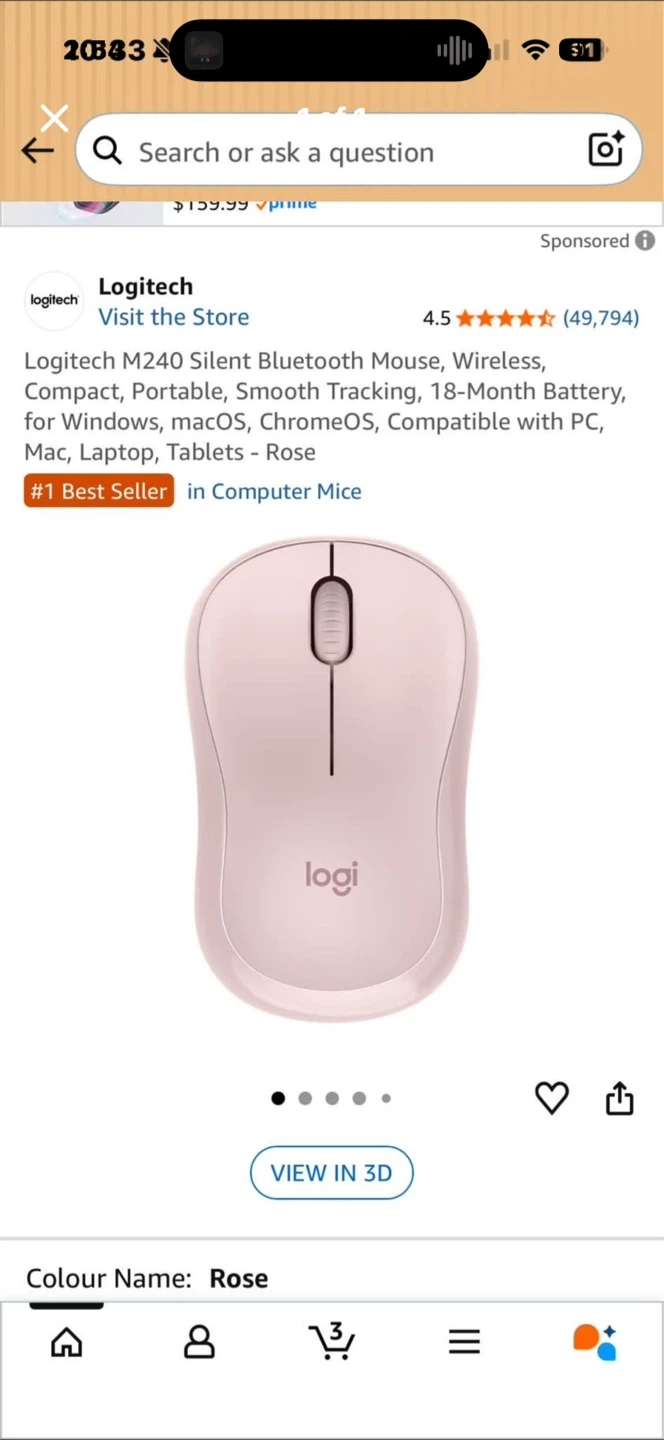This screenshot has width=664, height=1440.
Task: Tap the VIEW IN 3D button
Action: point(331,1172)
